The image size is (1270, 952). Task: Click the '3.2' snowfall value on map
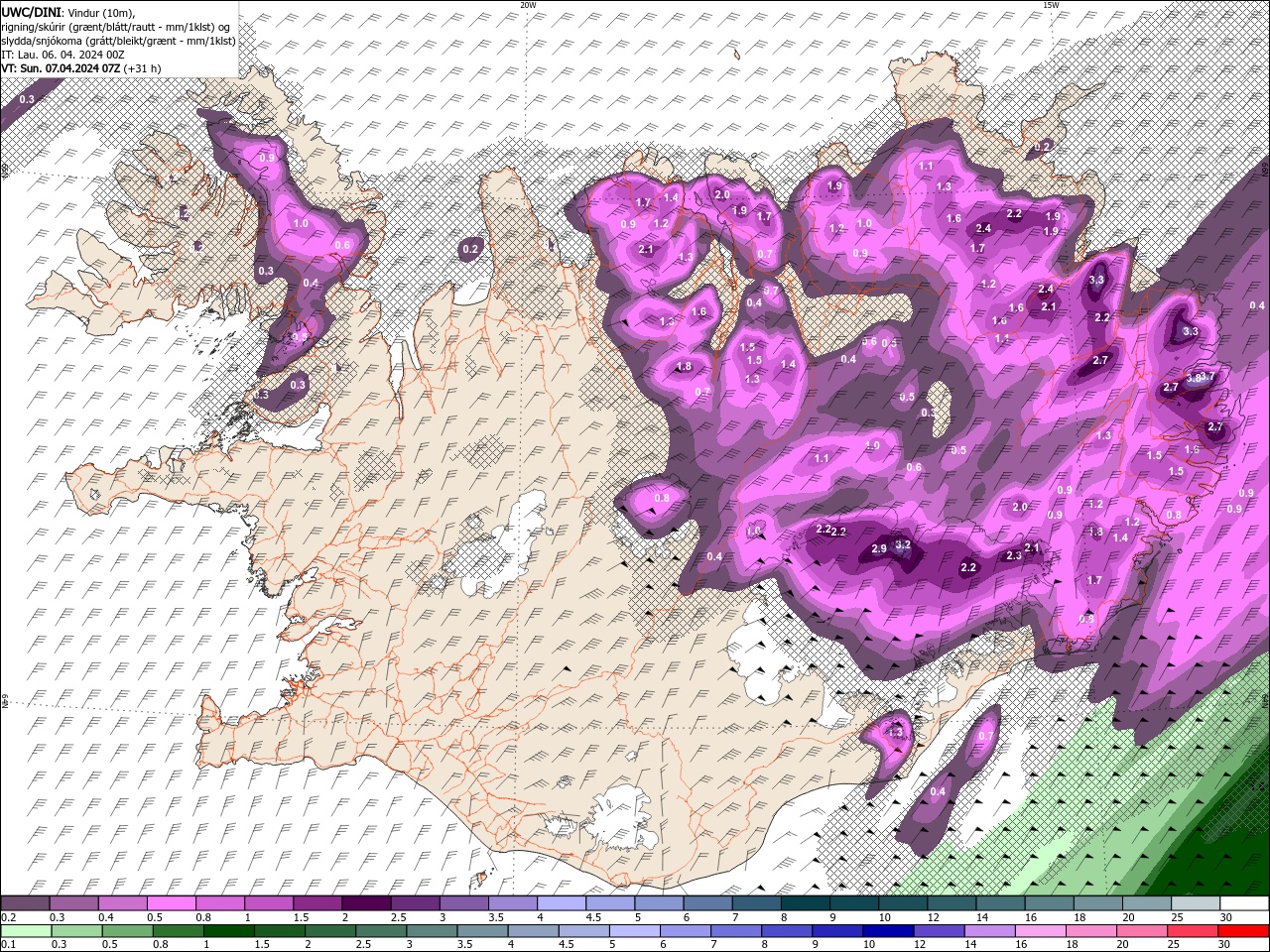[903, 544]
